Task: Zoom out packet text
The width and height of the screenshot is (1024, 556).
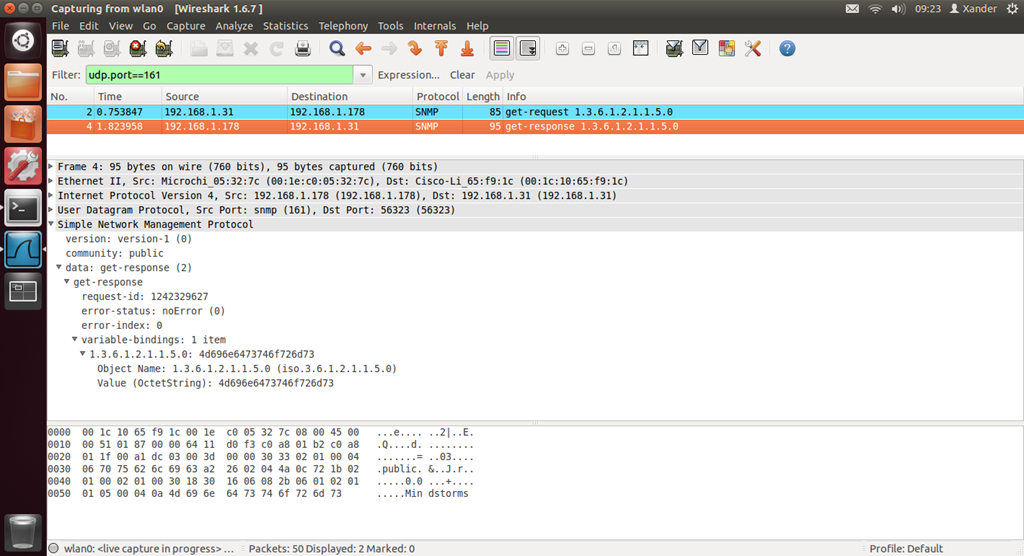Action: point(588,48)
